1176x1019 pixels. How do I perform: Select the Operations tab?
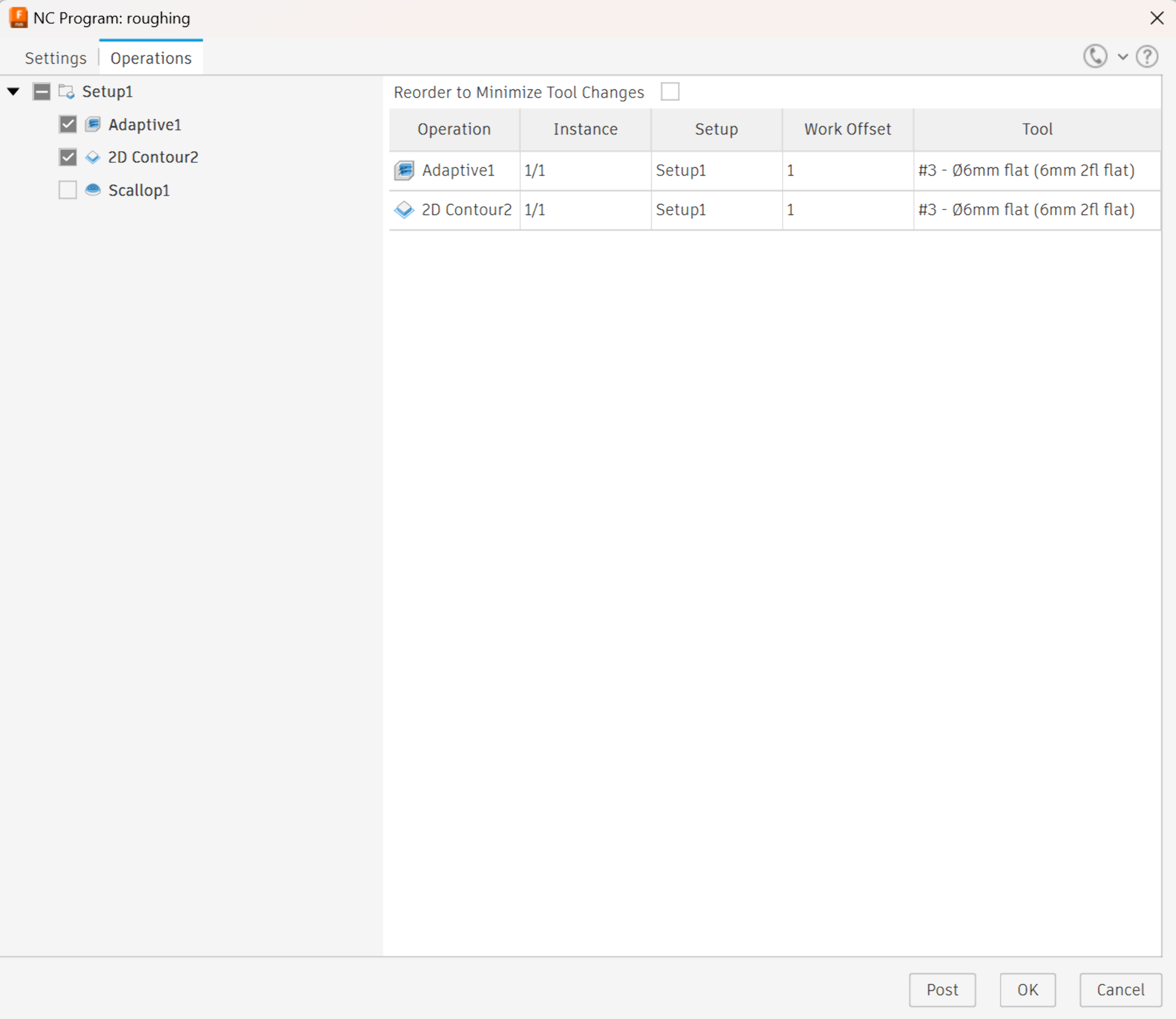pyautogui.click(x=151, y=58)
